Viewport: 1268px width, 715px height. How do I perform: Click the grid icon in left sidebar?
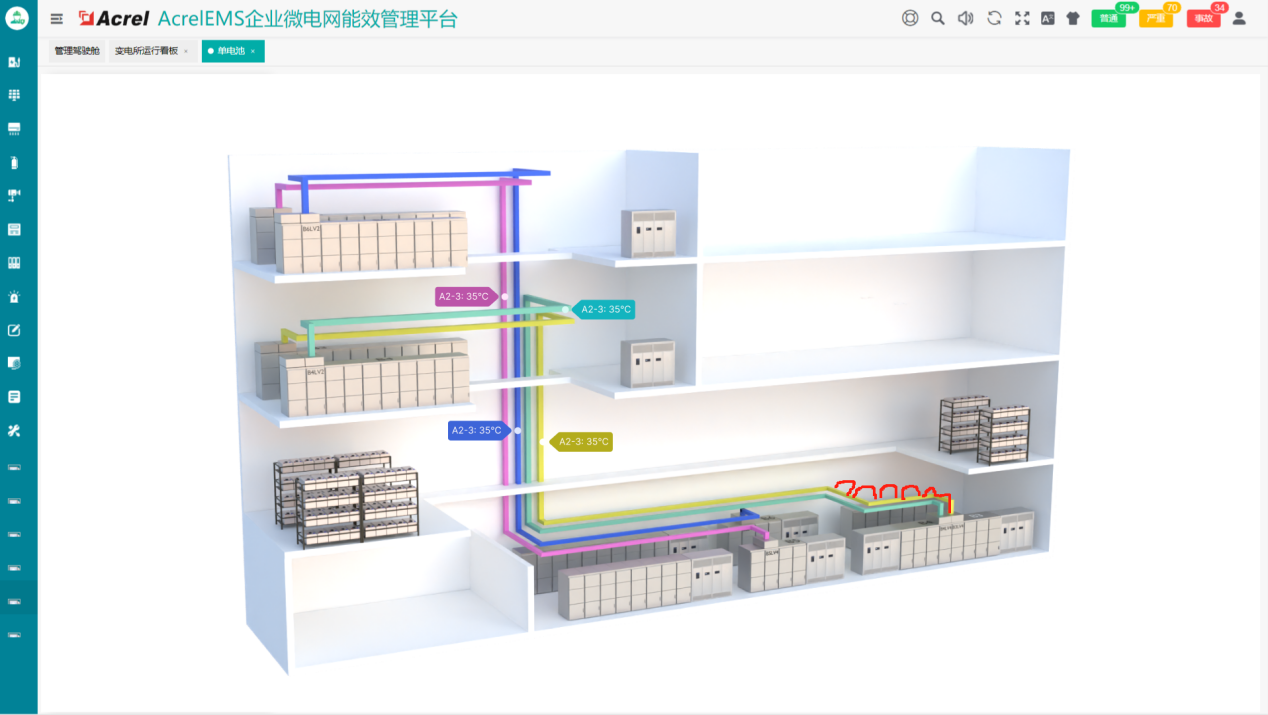coord(14,95)
